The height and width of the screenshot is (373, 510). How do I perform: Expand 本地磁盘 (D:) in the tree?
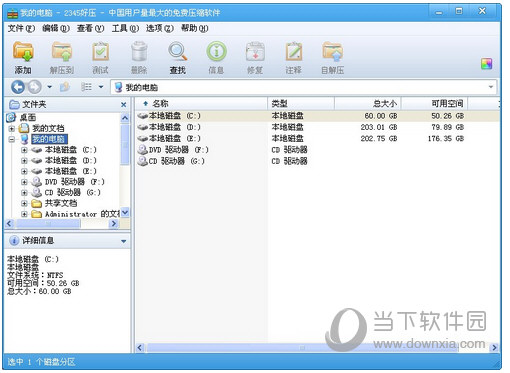click(x=24, y=161)
